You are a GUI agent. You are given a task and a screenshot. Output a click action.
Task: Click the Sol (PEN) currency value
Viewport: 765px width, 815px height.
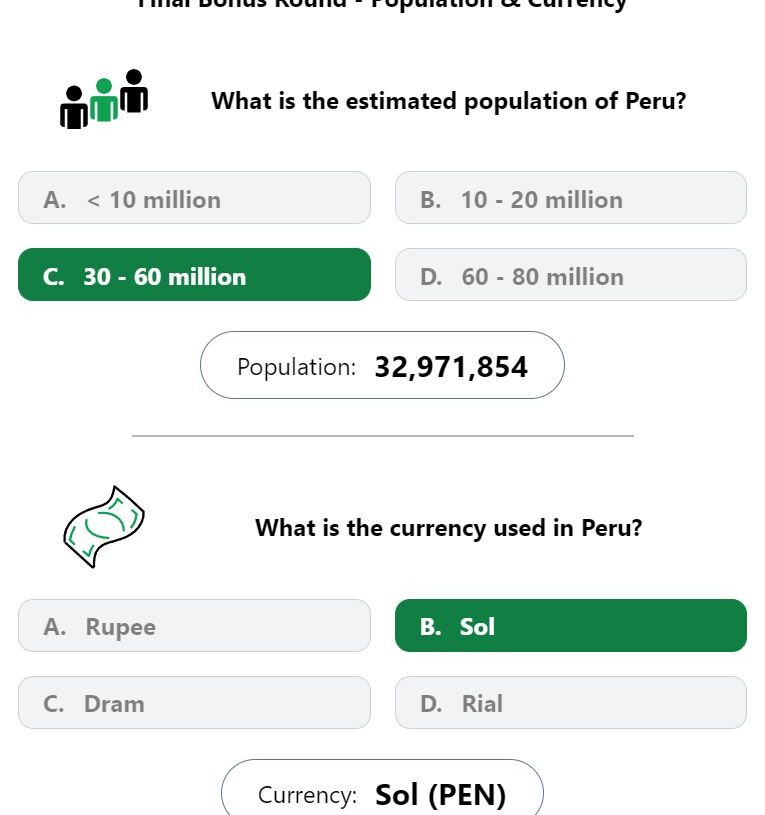(440, 795)
